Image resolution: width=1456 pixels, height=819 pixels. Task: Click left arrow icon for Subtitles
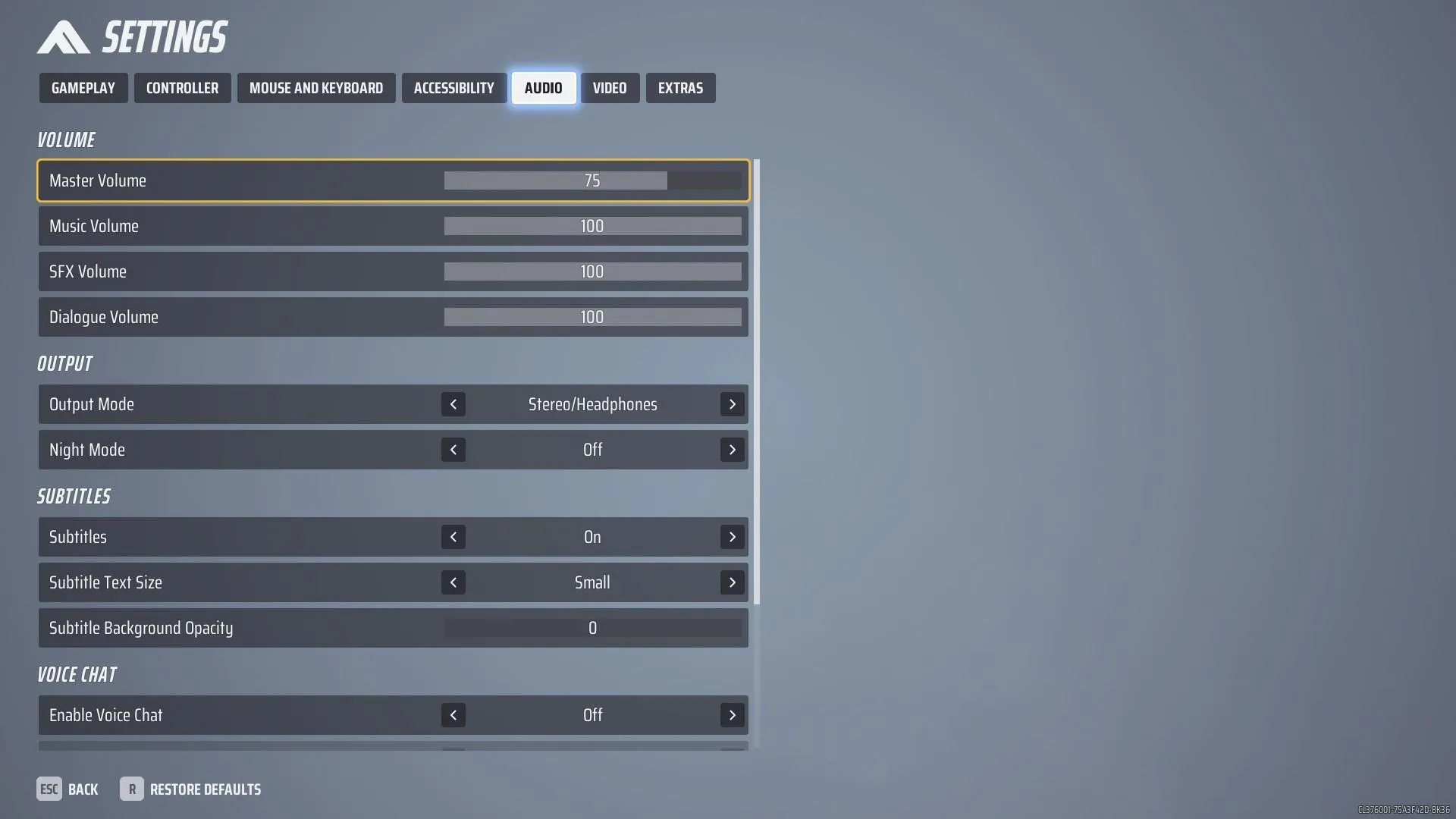click(454, 537)
